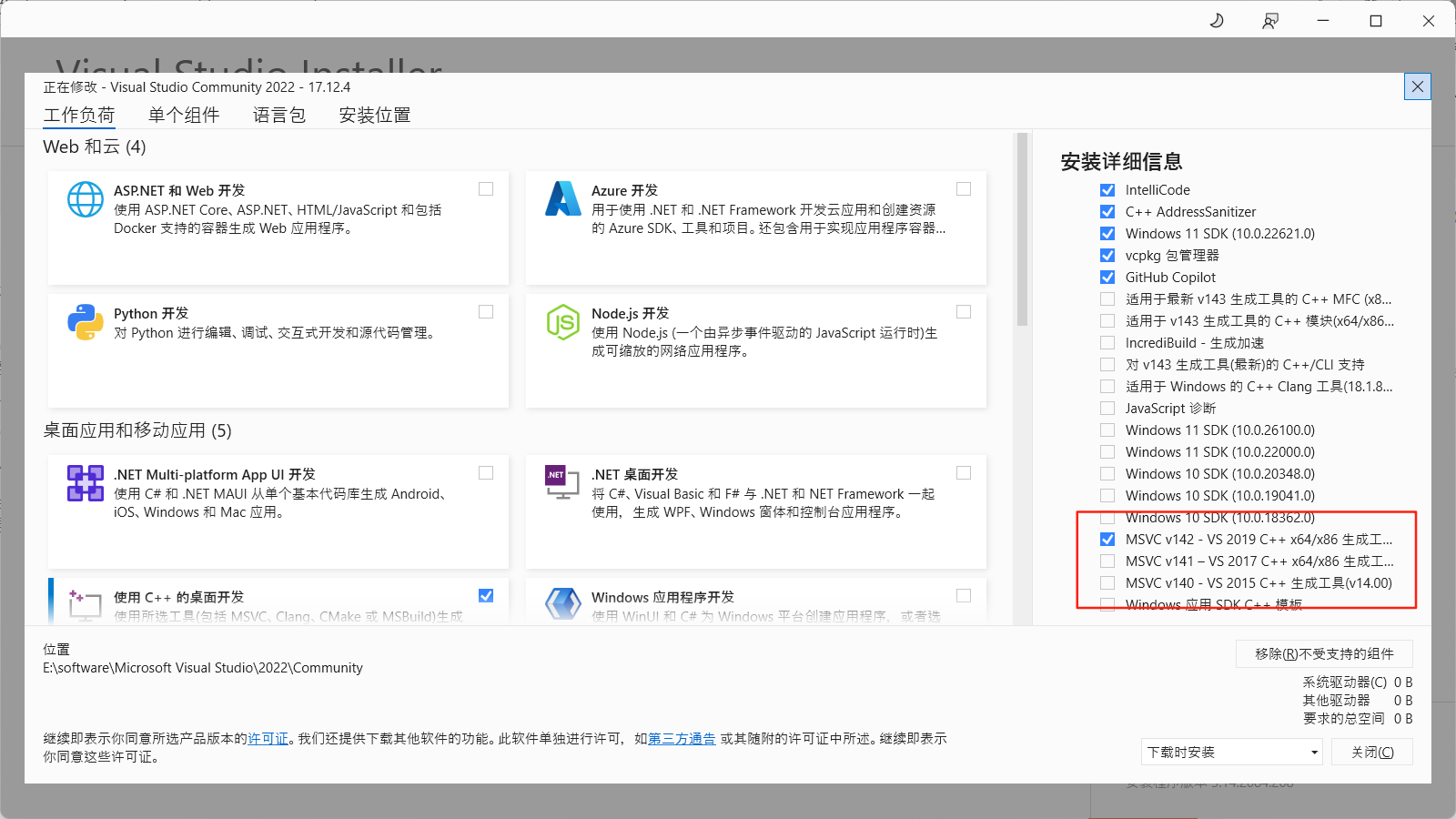Click the 关闭(C) button

tap(1372, 753)
